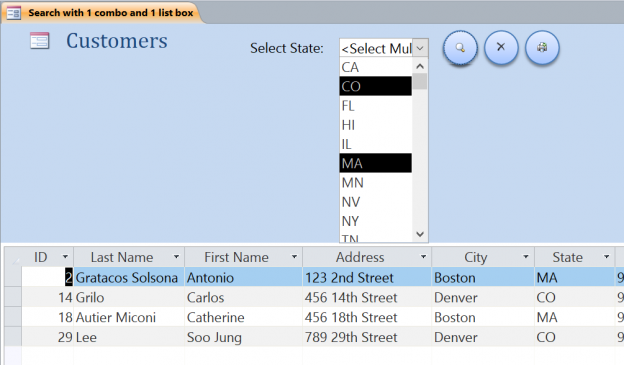Open the Last Name column filter dropdown
The image size is (624, 365).
[x=176, y=257]
